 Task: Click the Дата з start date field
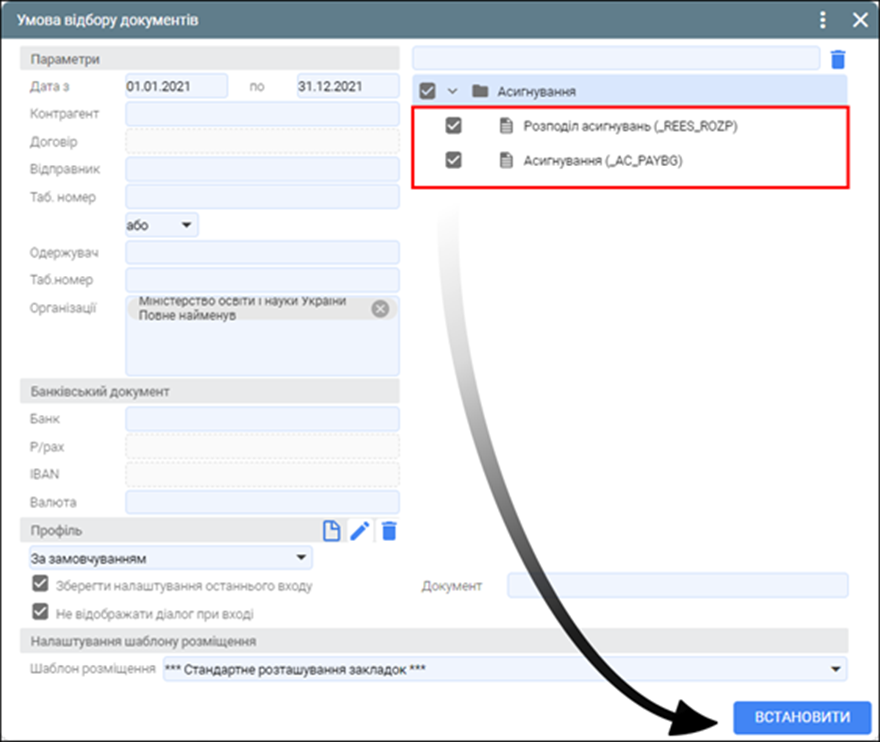pos(176,86)
